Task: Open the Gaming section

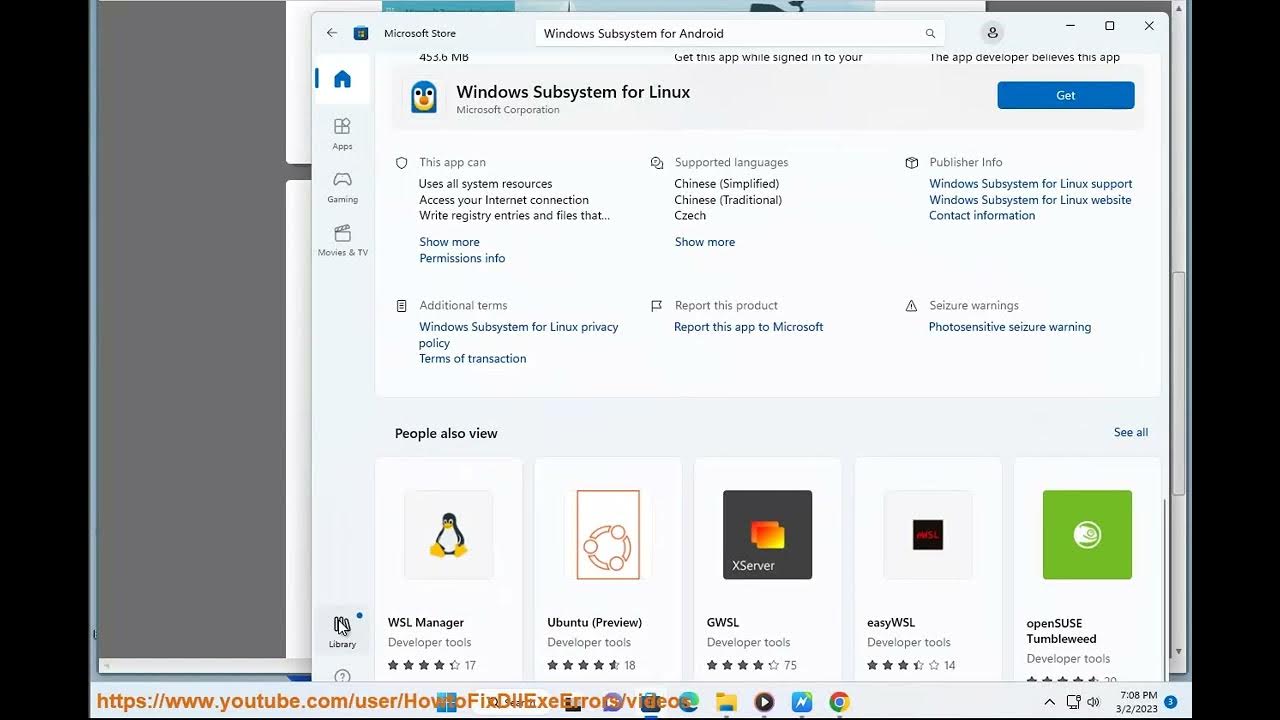Action: click(x=342, y=186)
